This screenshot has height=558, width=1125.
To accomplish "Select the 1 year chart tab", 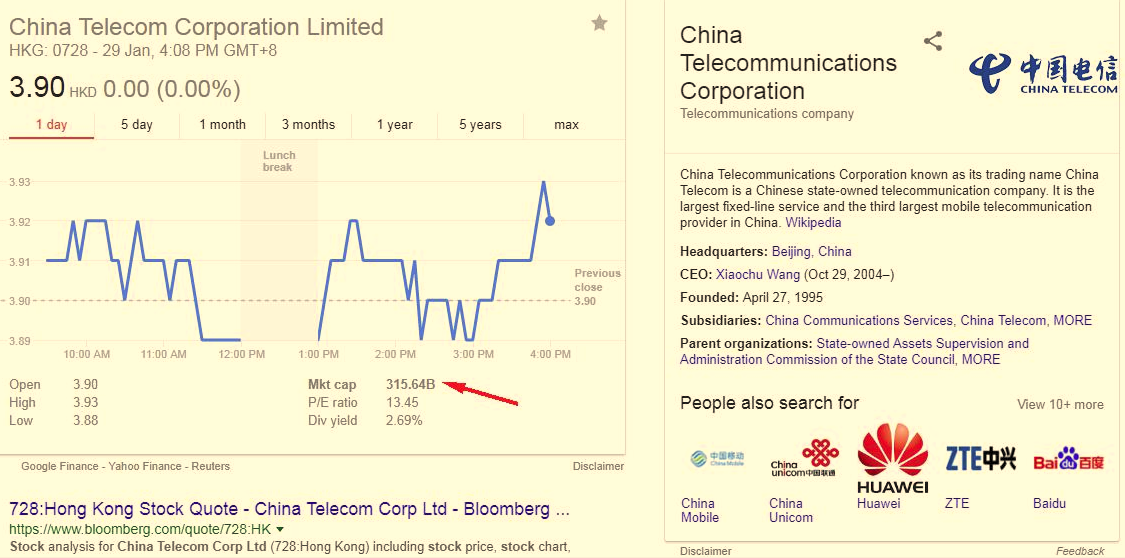I will (394, 125).
